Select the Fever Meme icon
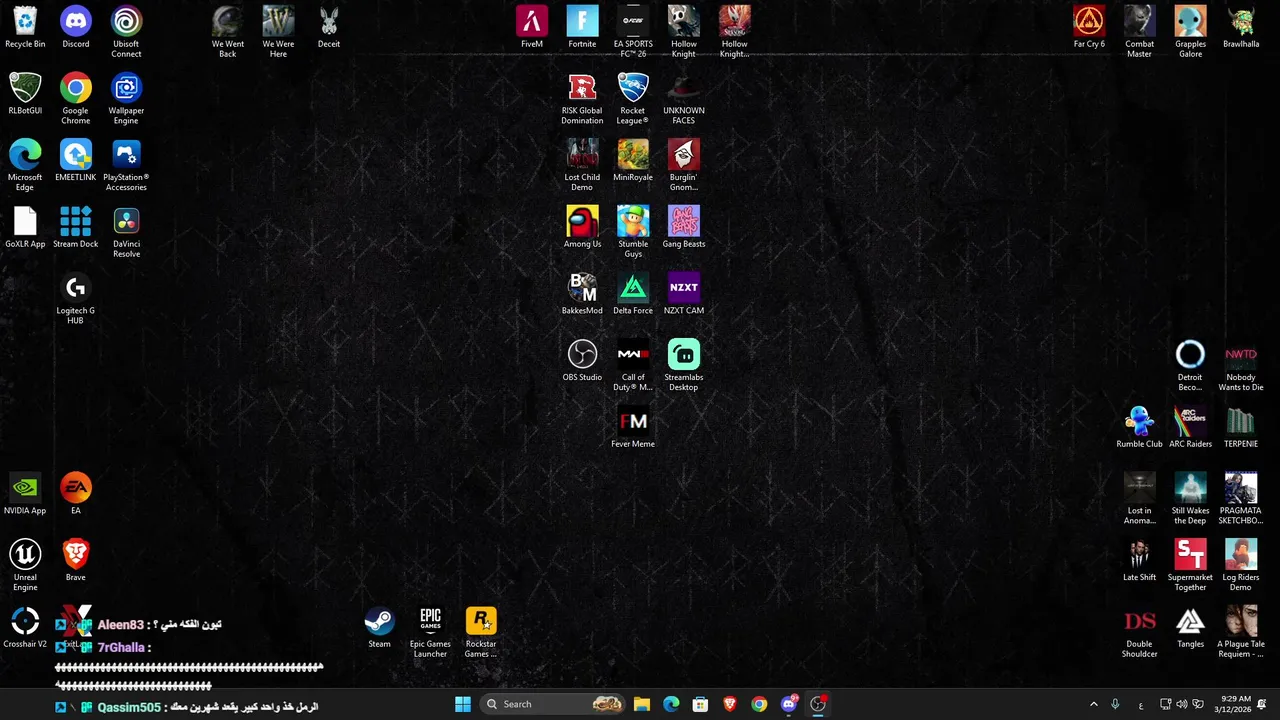This screenshot has width=1280, height=720. (633, 428)
